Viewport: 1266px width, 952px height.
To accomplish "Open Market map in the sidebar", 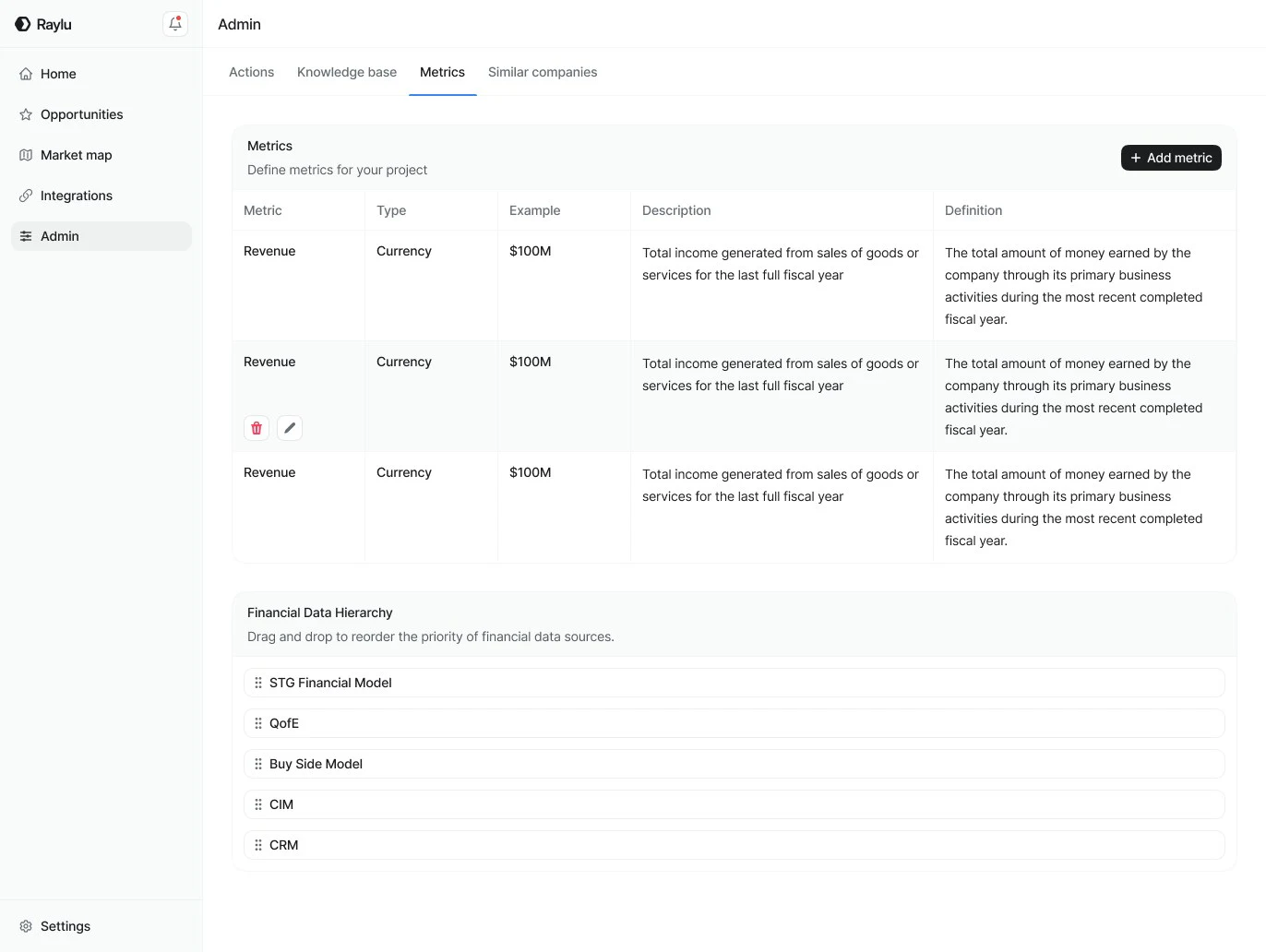I will tap(102, 155).
